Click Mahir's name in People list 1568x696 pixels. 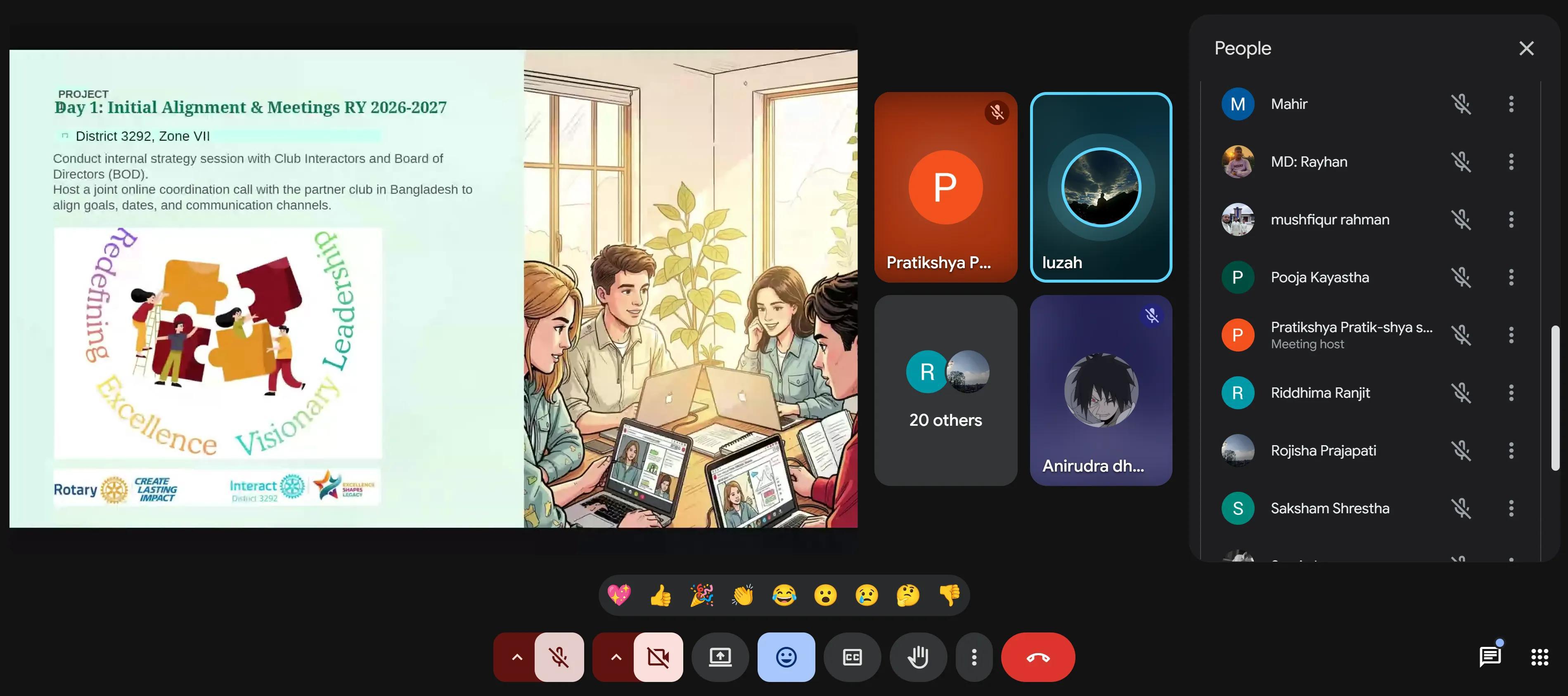pos(1289,104)
